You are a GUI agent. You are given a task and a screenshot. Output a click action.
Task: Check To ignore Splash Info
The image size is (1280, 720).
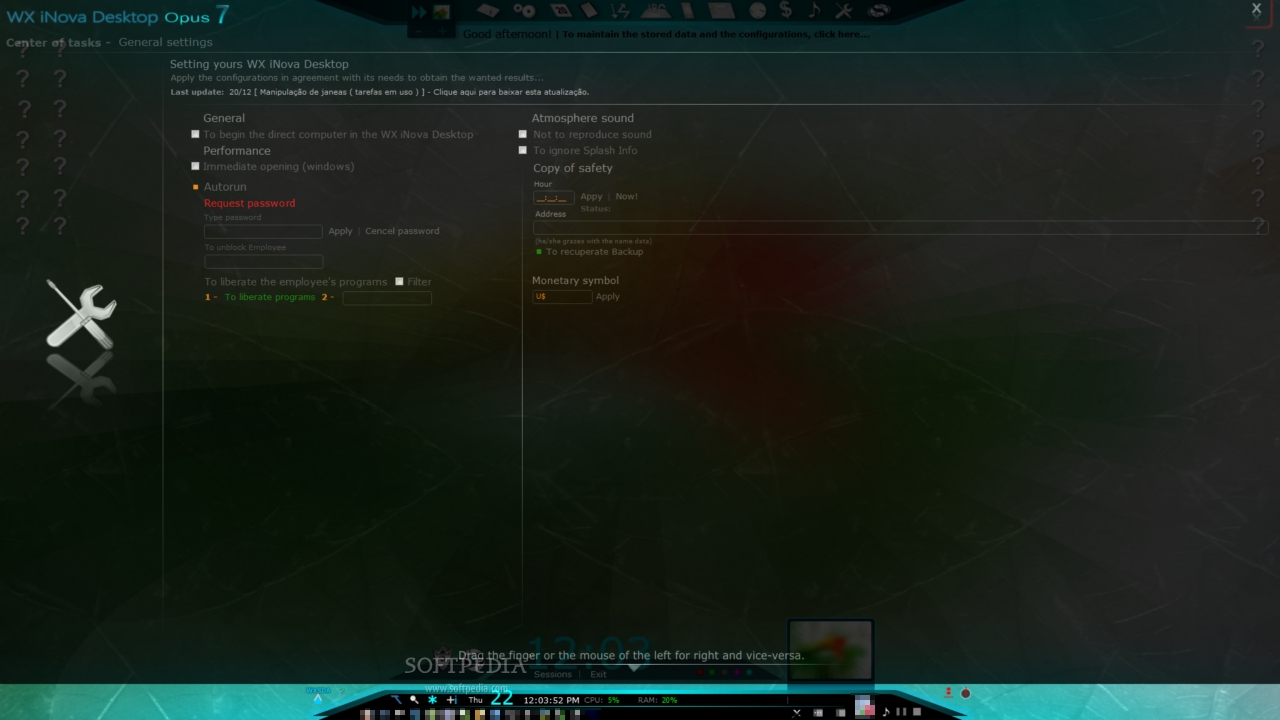coord(522,150)
